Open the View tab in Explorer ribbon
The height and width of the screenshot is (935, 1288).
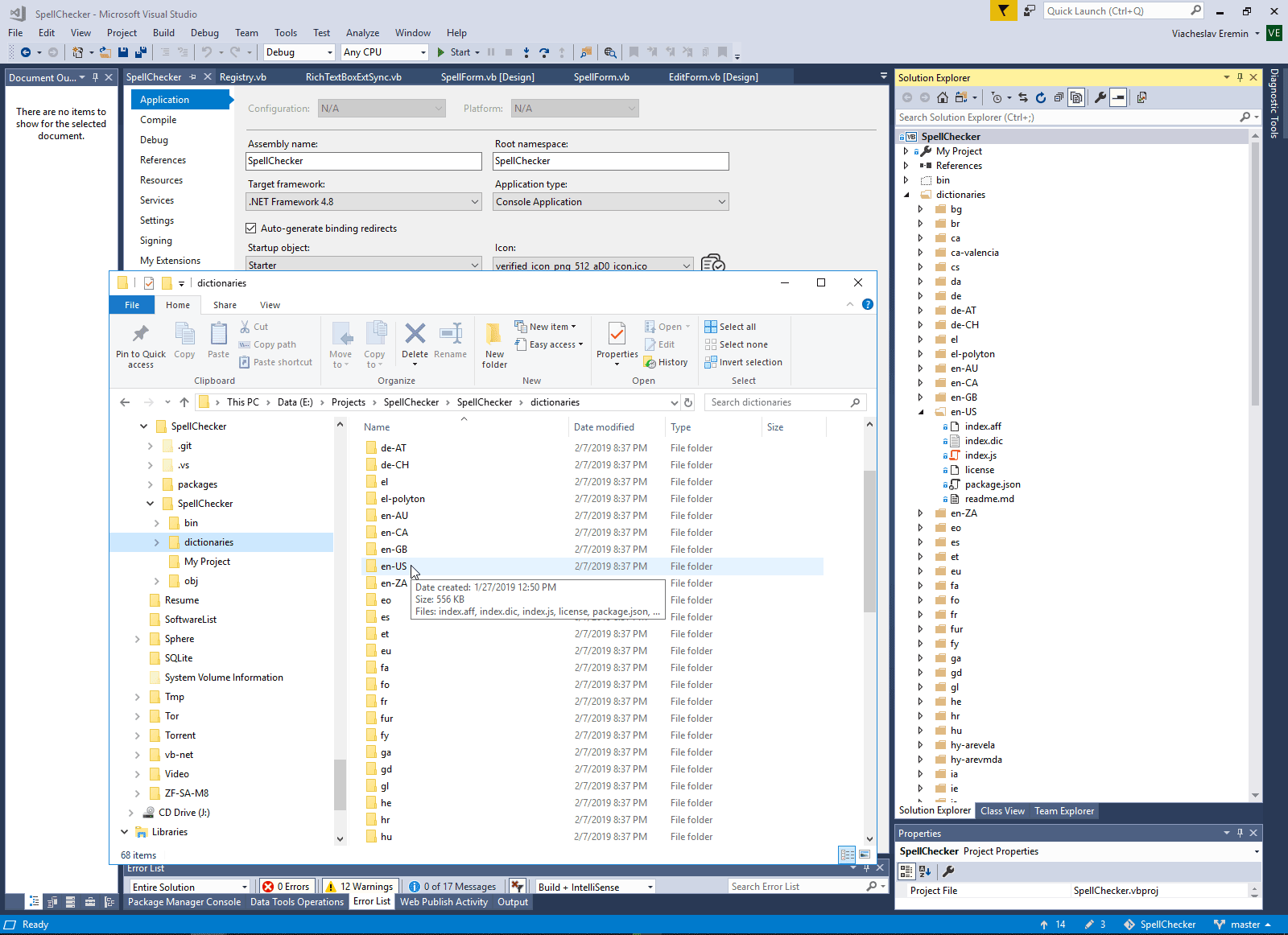270,305
